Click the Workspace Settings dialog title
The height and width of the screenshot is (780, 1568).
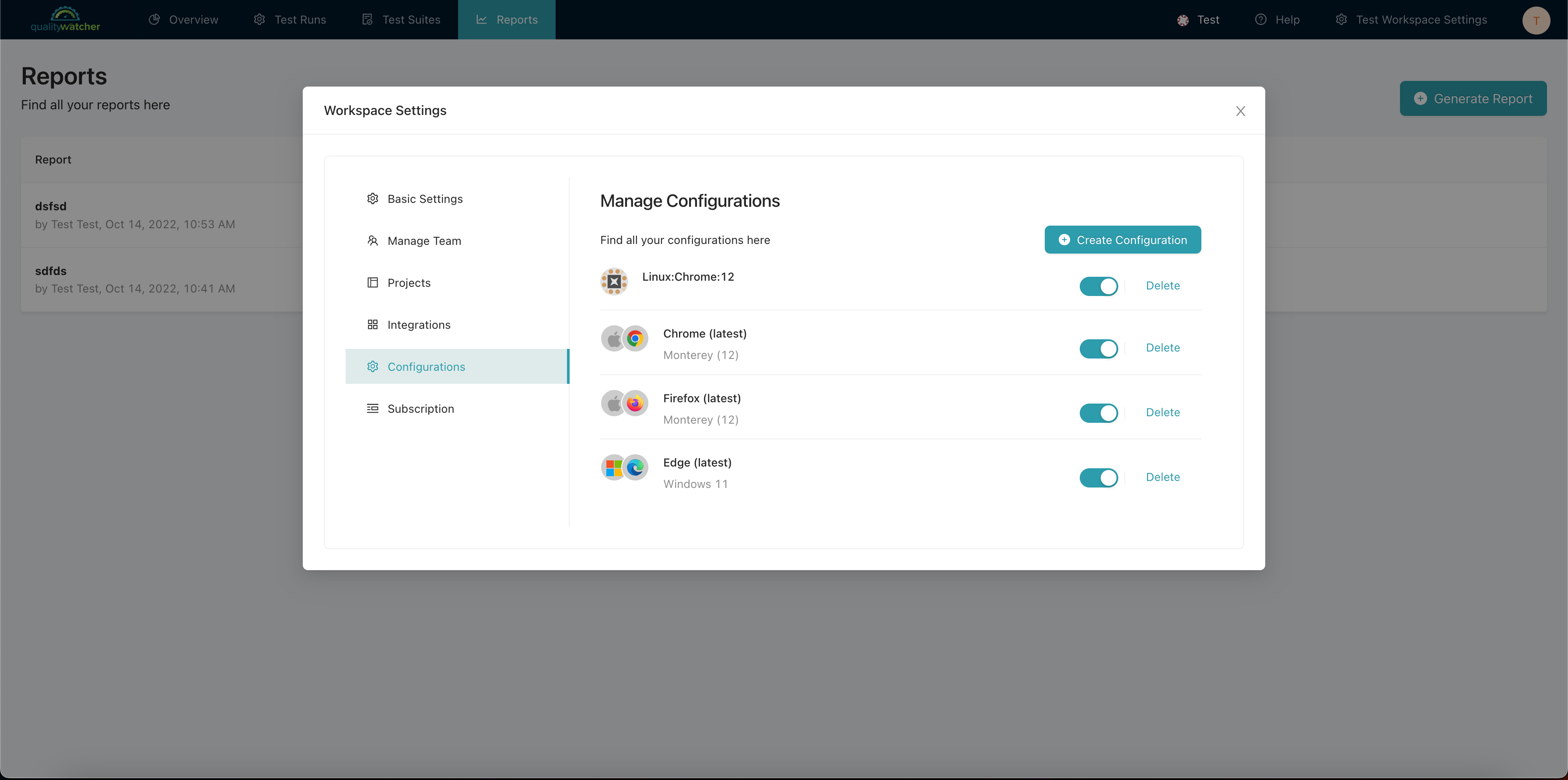[385, 110]
